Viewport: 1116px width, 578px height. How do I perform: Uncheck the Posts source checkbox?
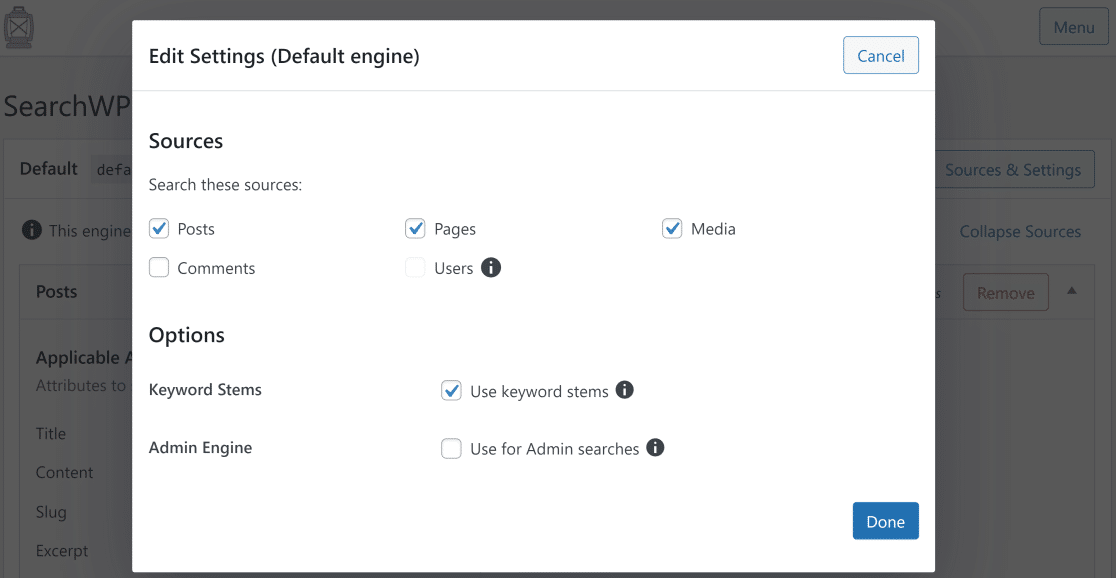click(x=159, y=229)
